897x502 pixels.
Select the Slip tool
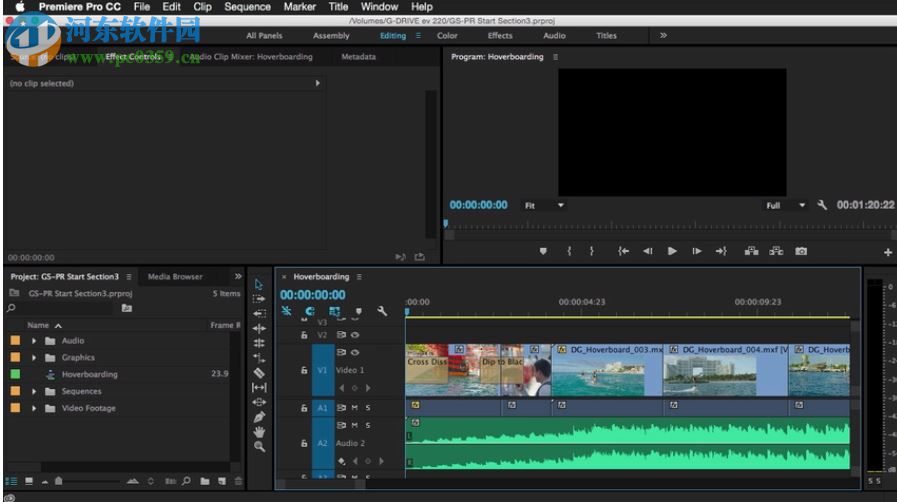259,388
